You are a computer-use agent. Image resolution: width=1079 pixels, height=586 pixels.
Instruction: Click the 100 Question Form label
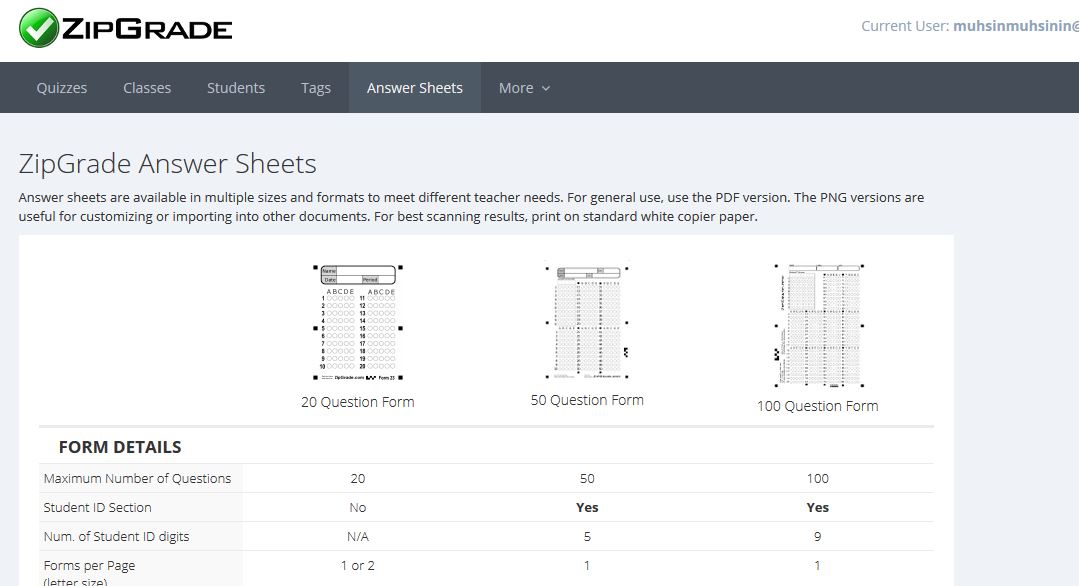point(818,406)
